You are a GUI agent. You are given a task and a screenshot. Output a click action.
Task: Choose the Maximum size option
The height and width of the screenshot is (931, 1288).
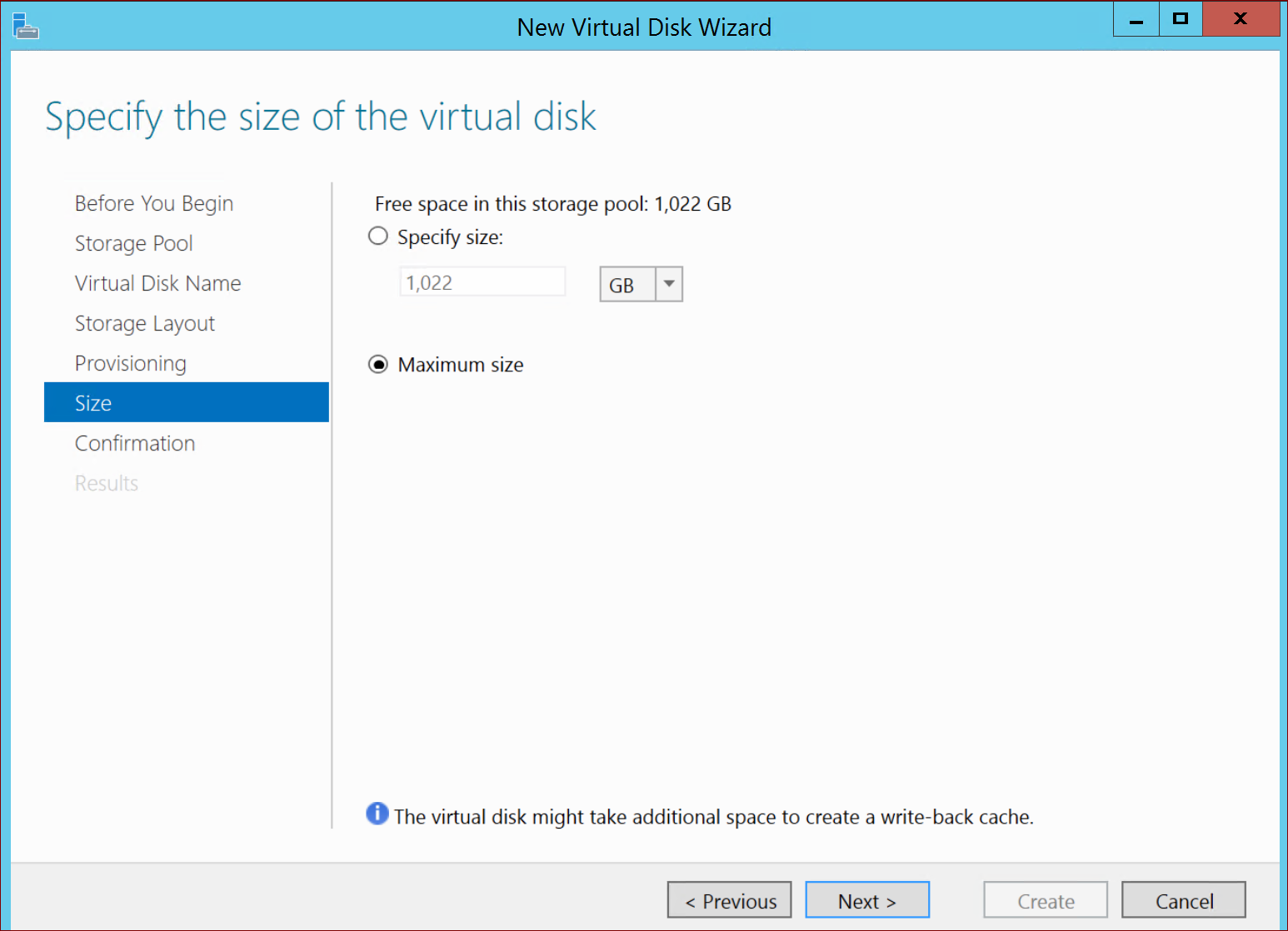[378, 365]
